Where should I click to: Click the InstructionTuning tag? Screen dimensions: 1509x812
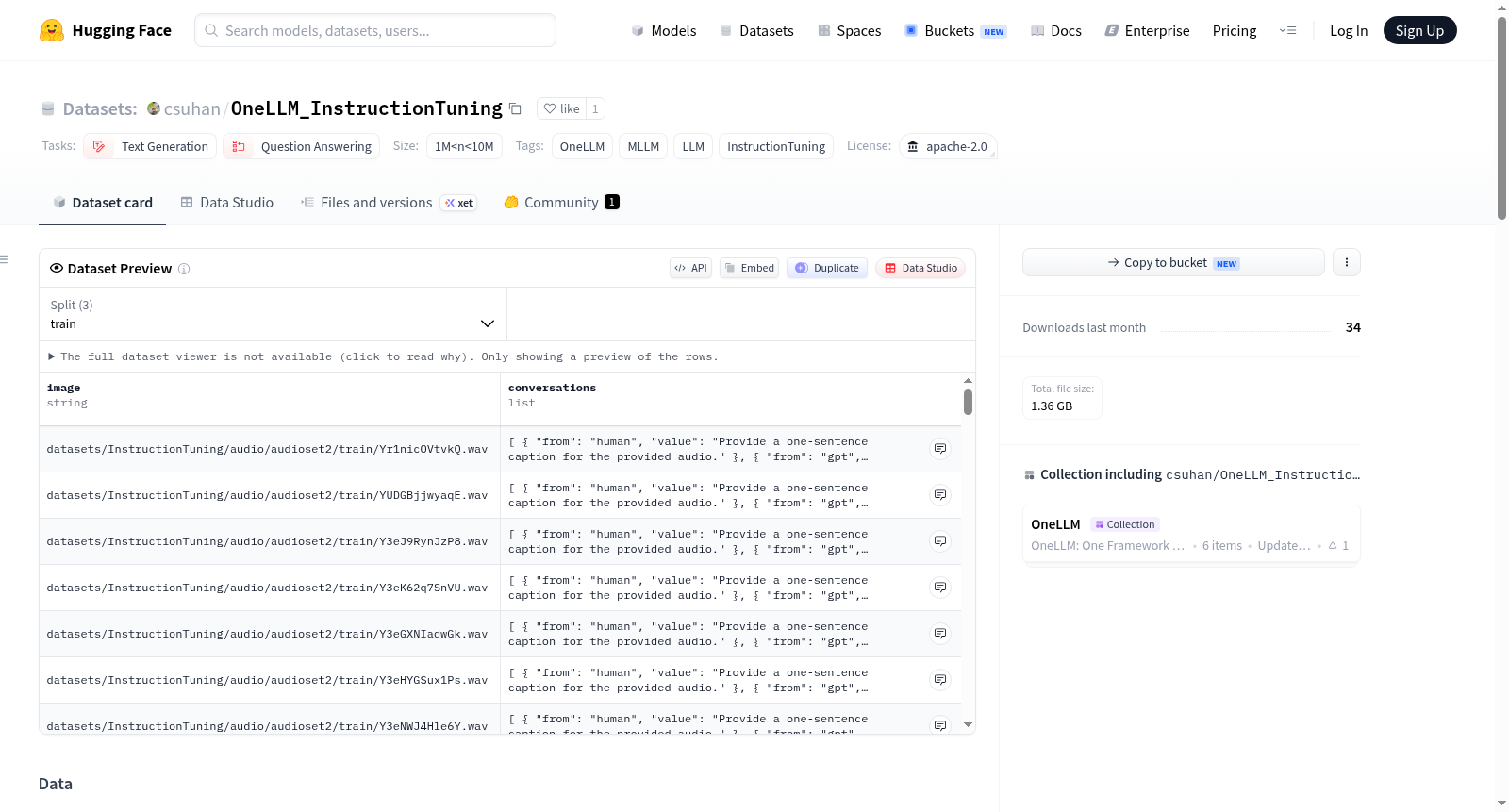[776, 146]
